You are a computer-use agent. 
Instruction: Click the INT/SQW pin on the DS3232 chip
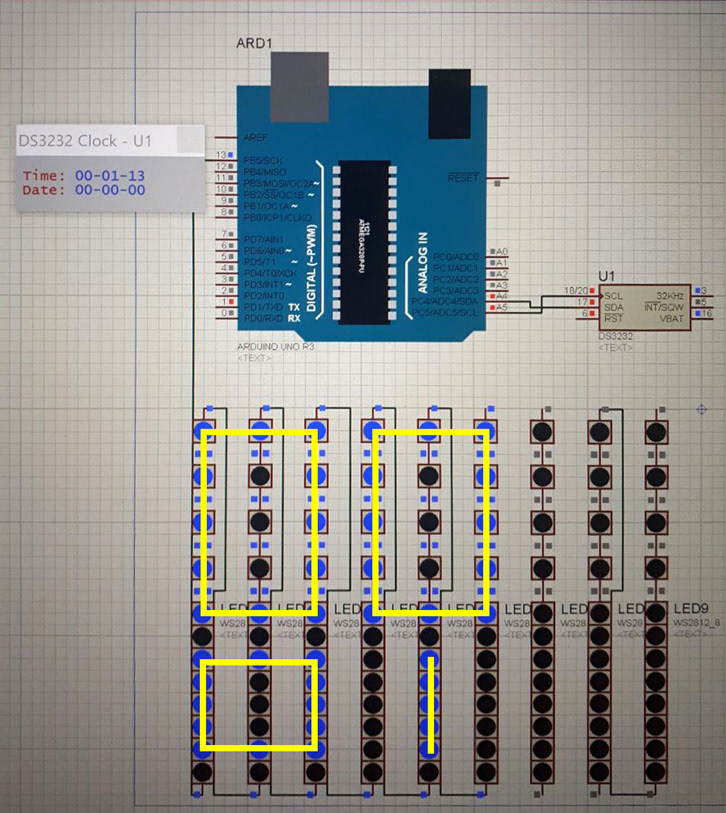664,307
